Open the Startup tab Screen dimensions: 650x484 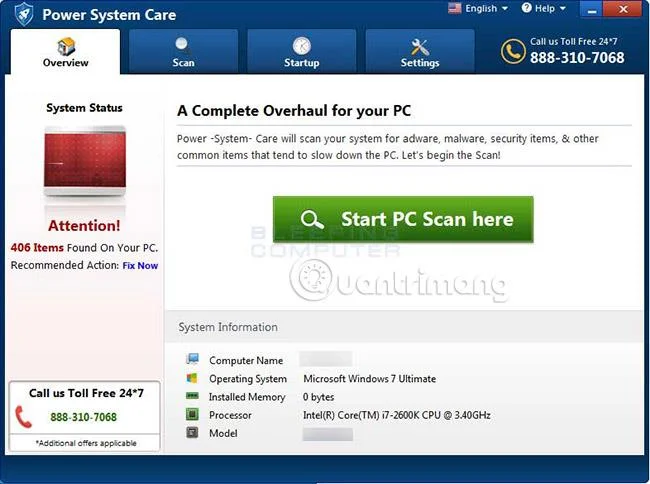point(301,52)
